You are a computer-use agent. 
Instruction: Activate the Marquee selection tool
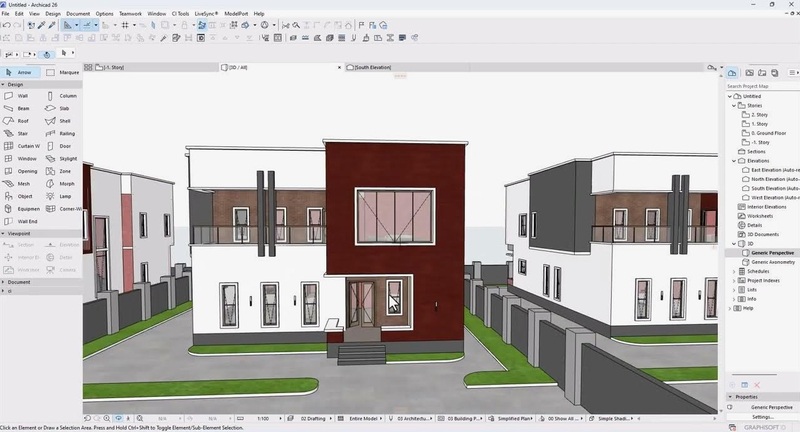pyautogui.click(x=62, y=72)
